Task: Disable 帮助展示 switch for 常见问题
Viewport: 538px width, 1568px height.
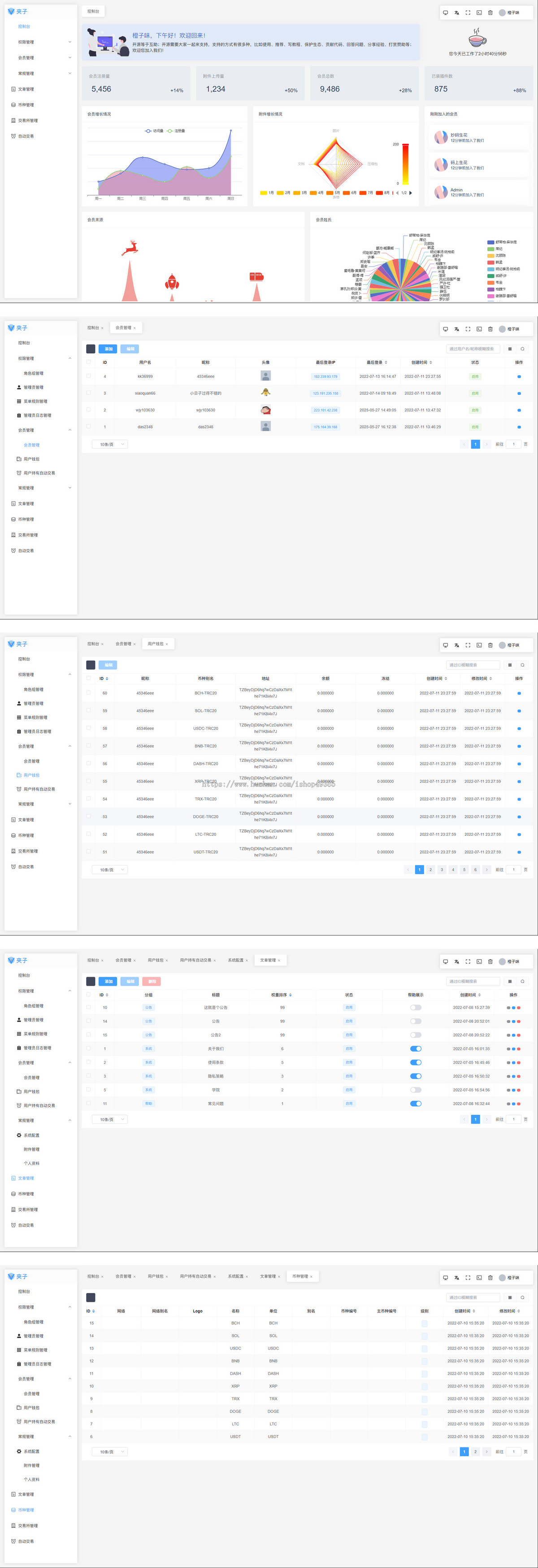Action: [416, 1103]
